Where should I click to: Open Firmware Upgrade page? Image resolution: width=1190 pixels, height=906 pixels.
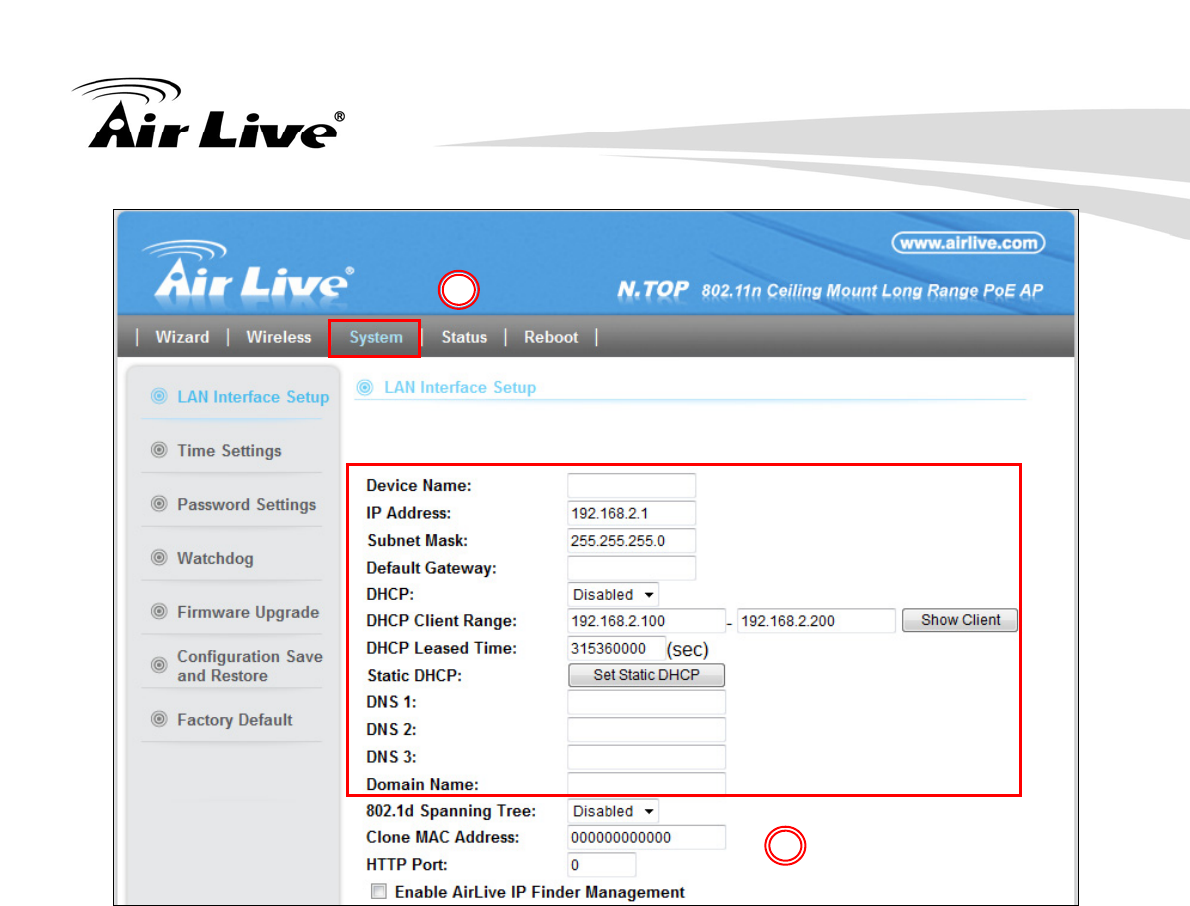click(248, 612)
